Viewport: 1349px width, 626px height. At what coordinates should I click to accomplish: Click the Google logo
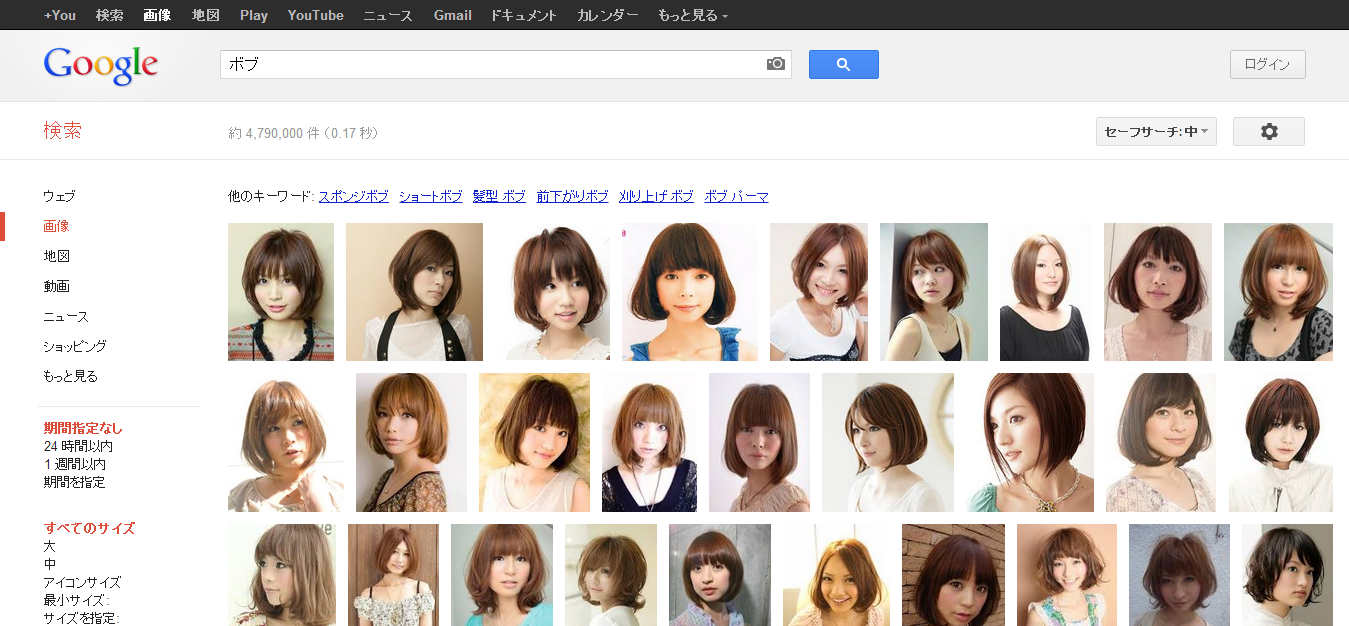101,65
